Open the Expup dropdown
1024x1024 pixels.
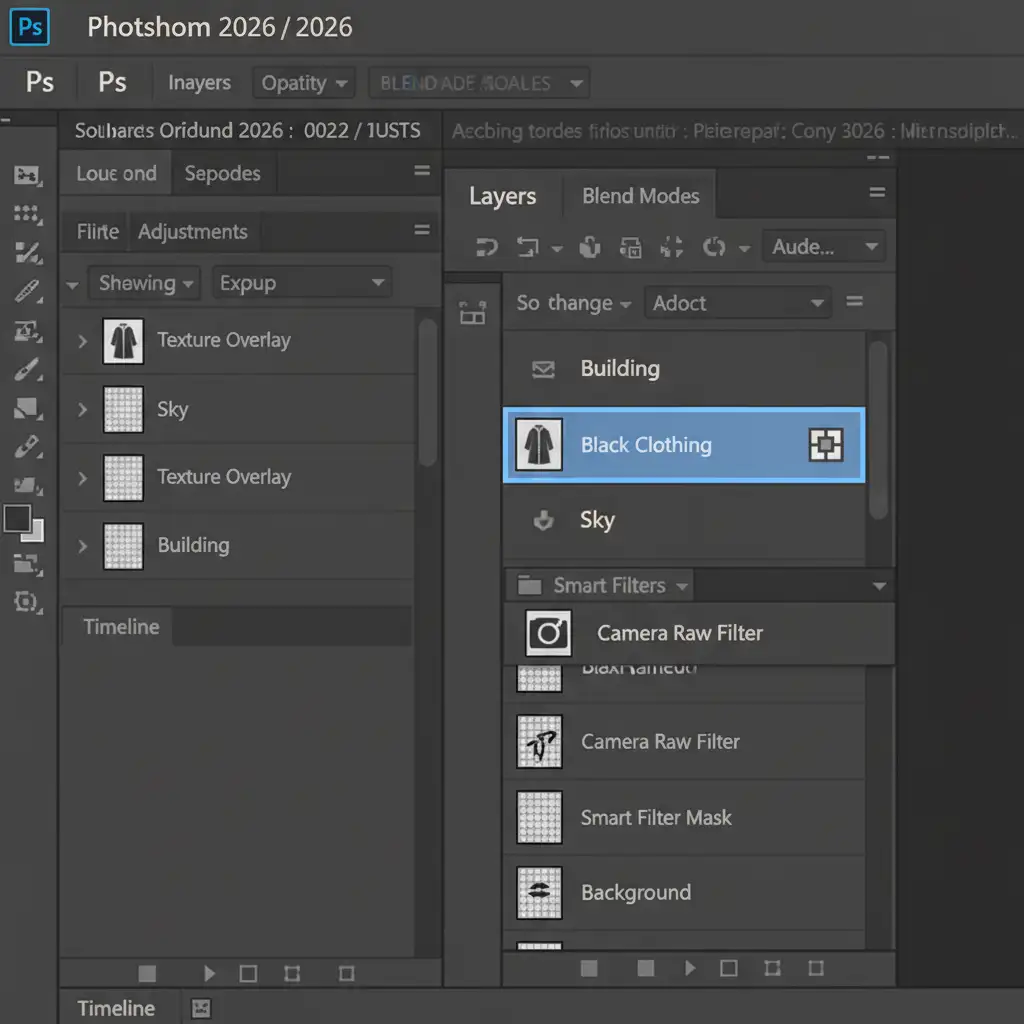[301, 283]
